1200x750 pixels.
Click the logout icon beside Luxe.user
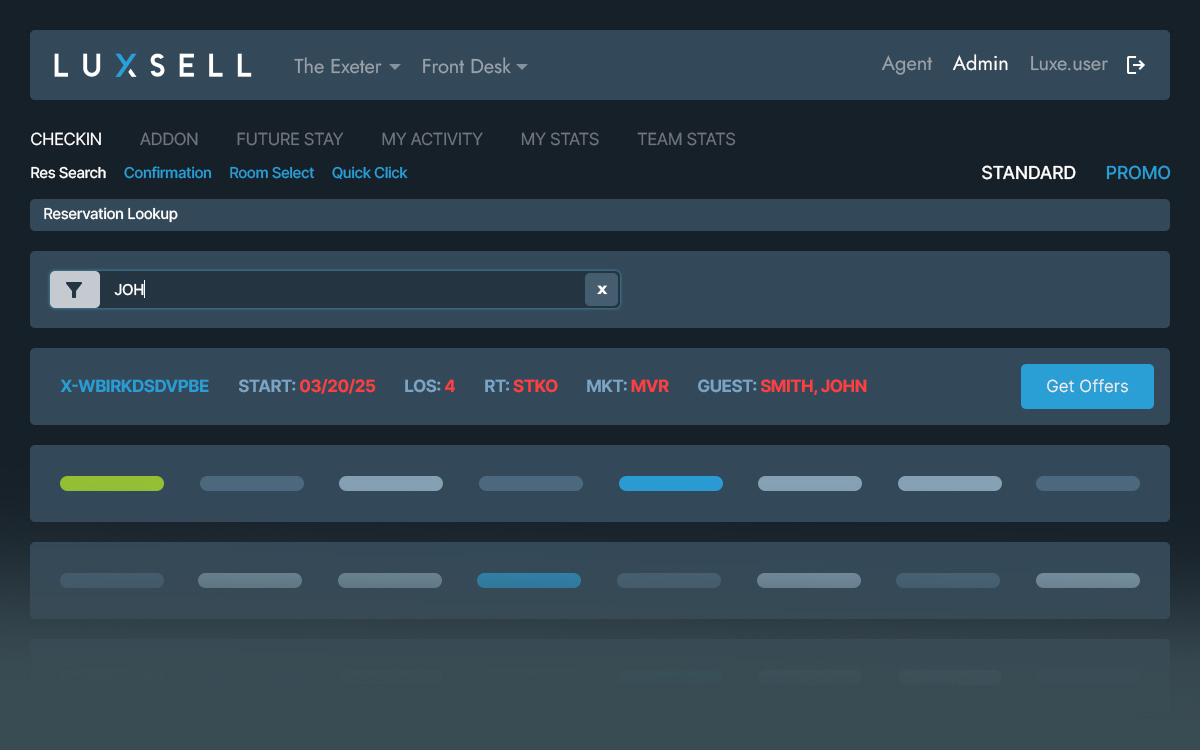[x=1136, y=65]
